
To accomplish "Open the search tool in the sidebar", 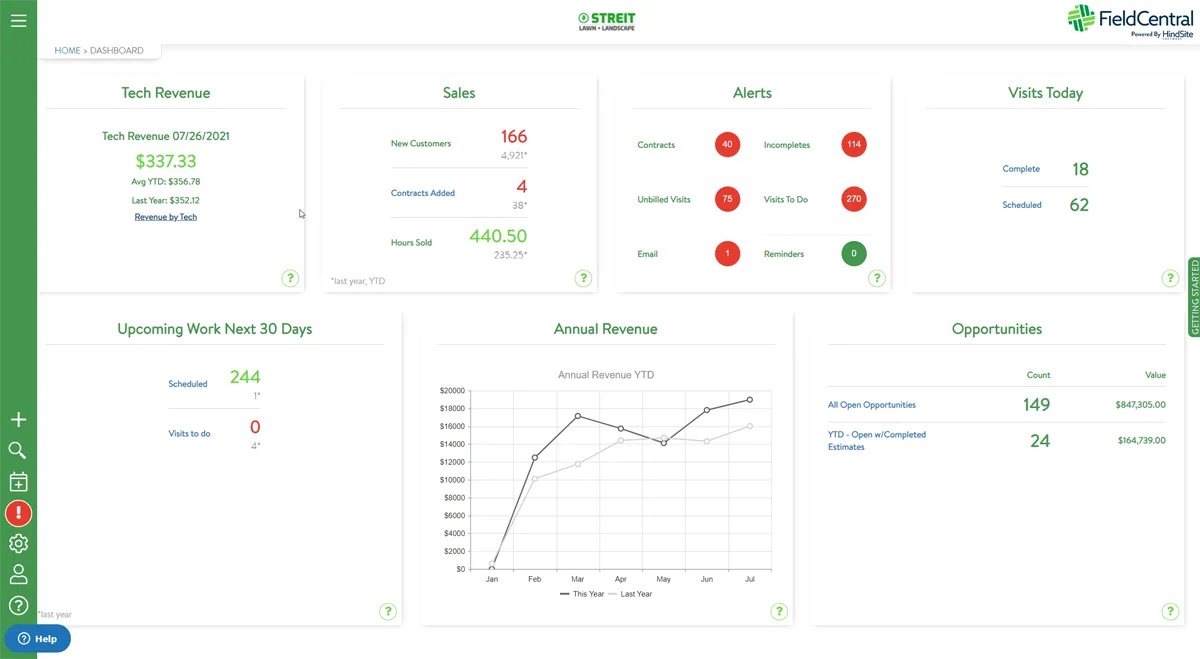I will pyautogui.click(x=18, y=450).
